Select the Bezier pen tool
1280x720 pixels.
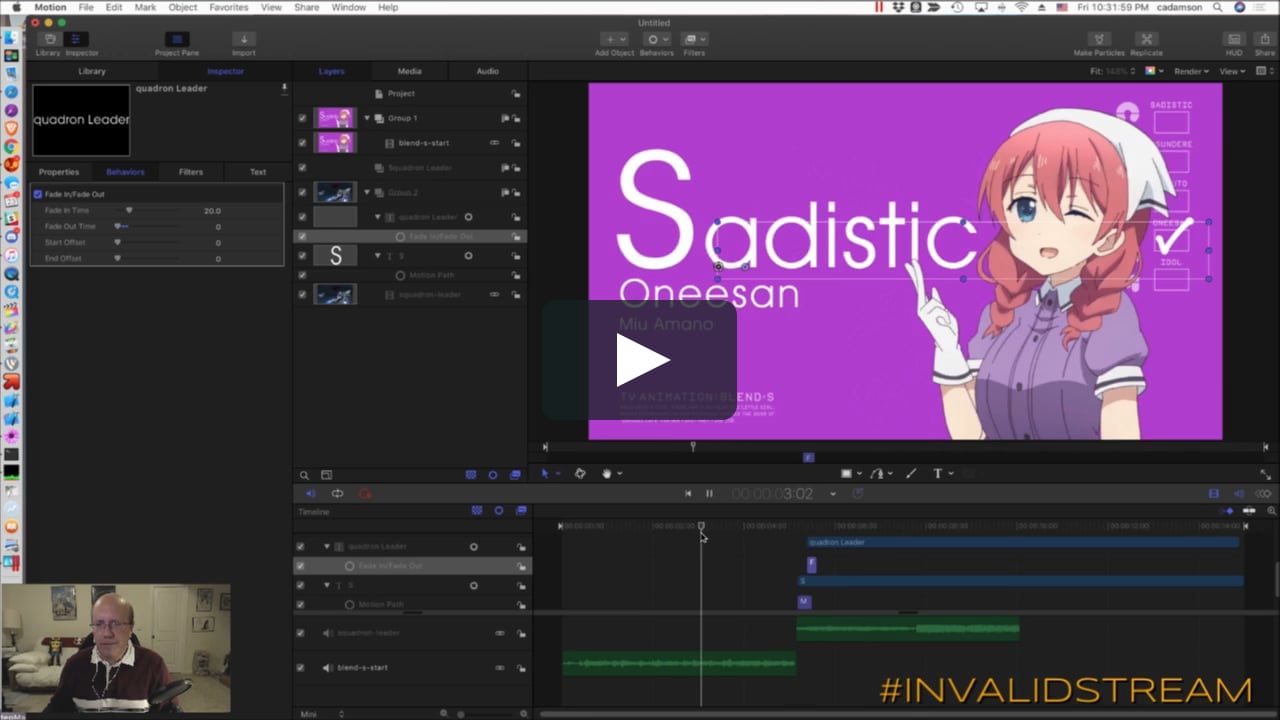click(x=877, y=473)
